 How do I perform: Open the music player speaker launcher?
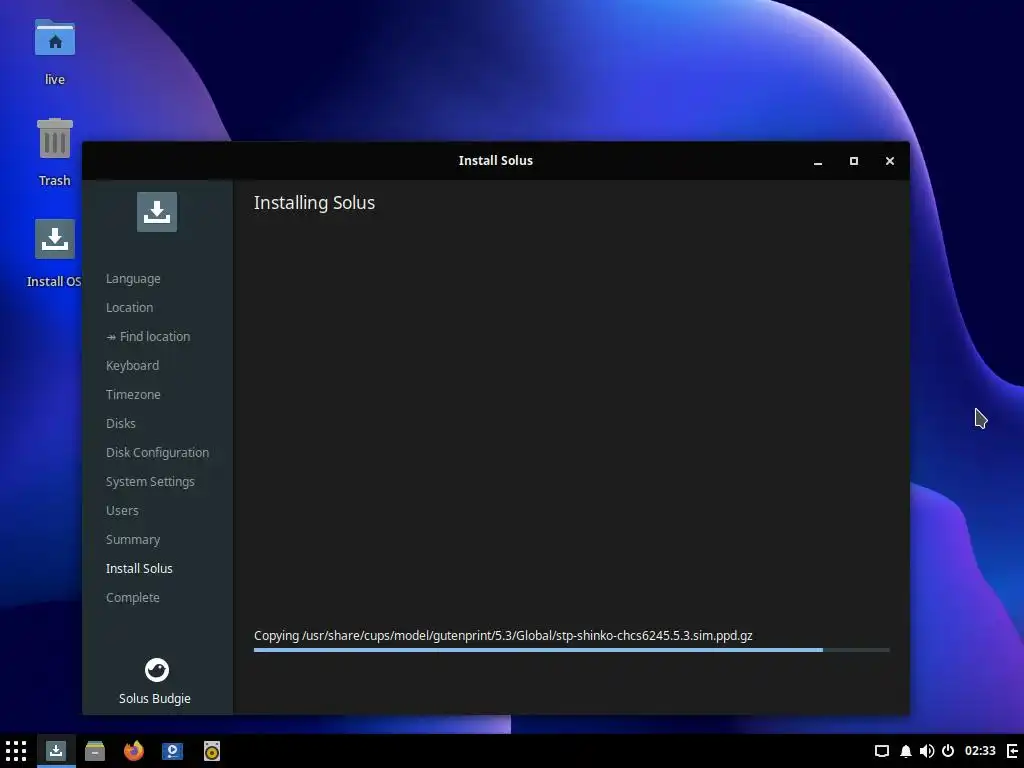[x=212, y=751]
